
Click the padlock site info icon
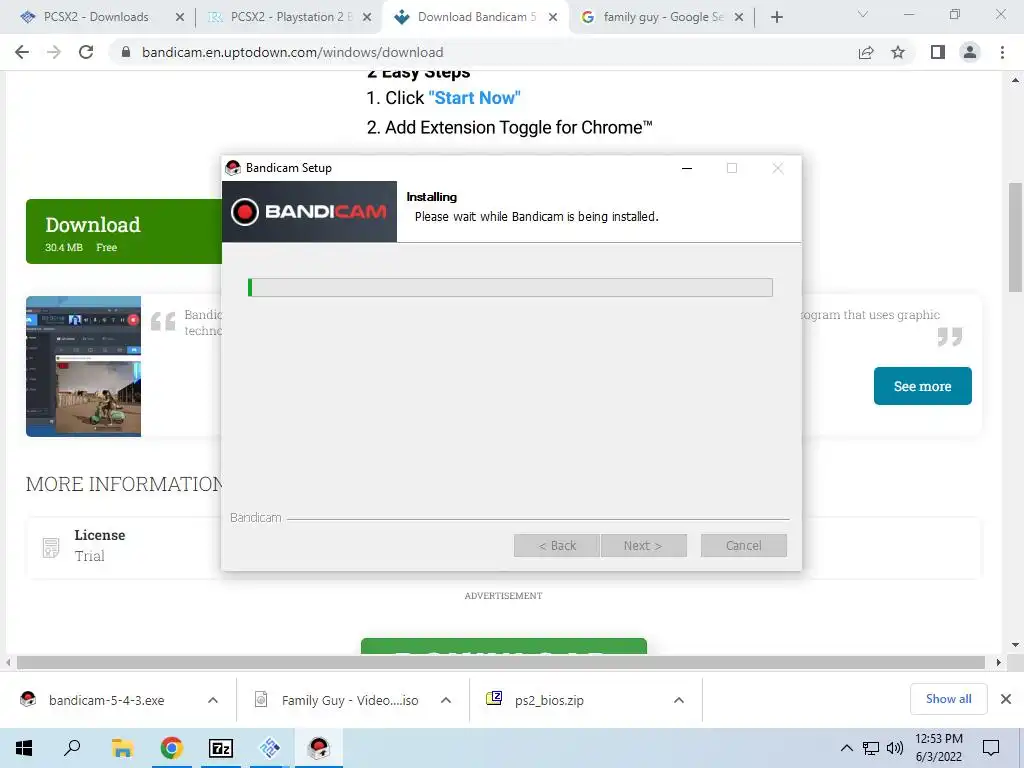pos(126,52)
